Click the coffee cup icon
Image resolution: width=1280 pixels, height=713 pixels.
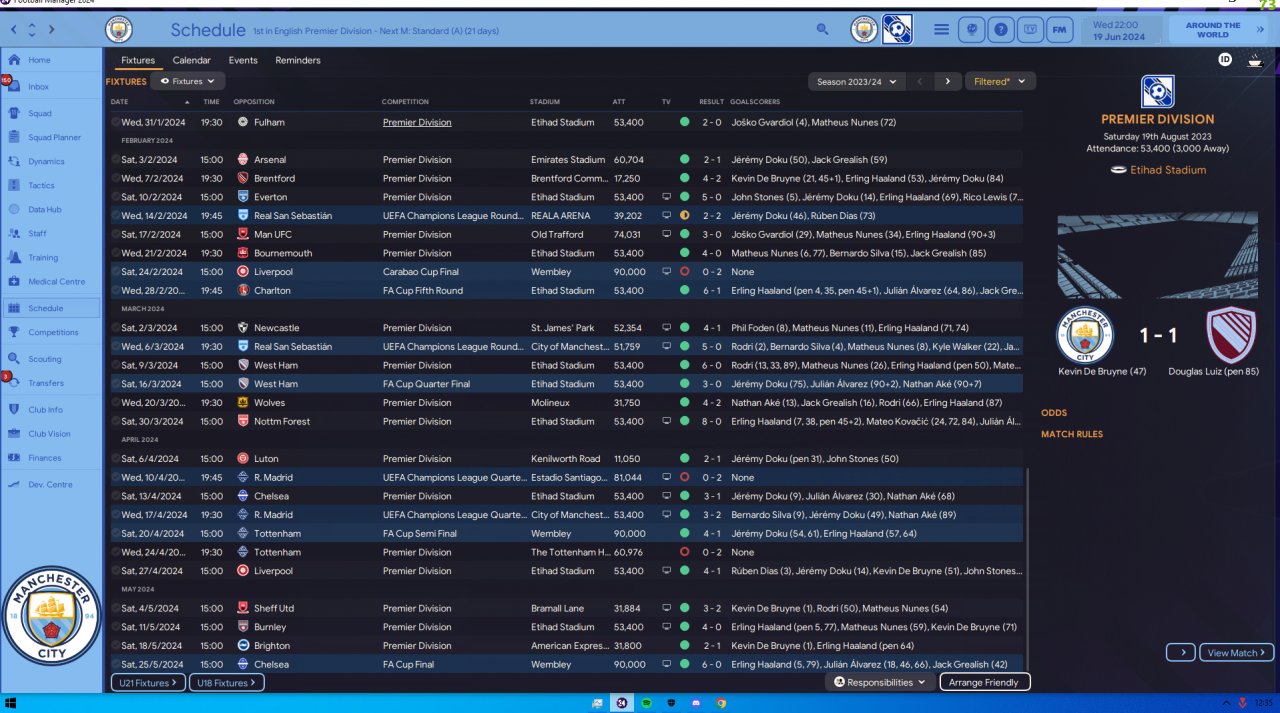(1254, 60)
